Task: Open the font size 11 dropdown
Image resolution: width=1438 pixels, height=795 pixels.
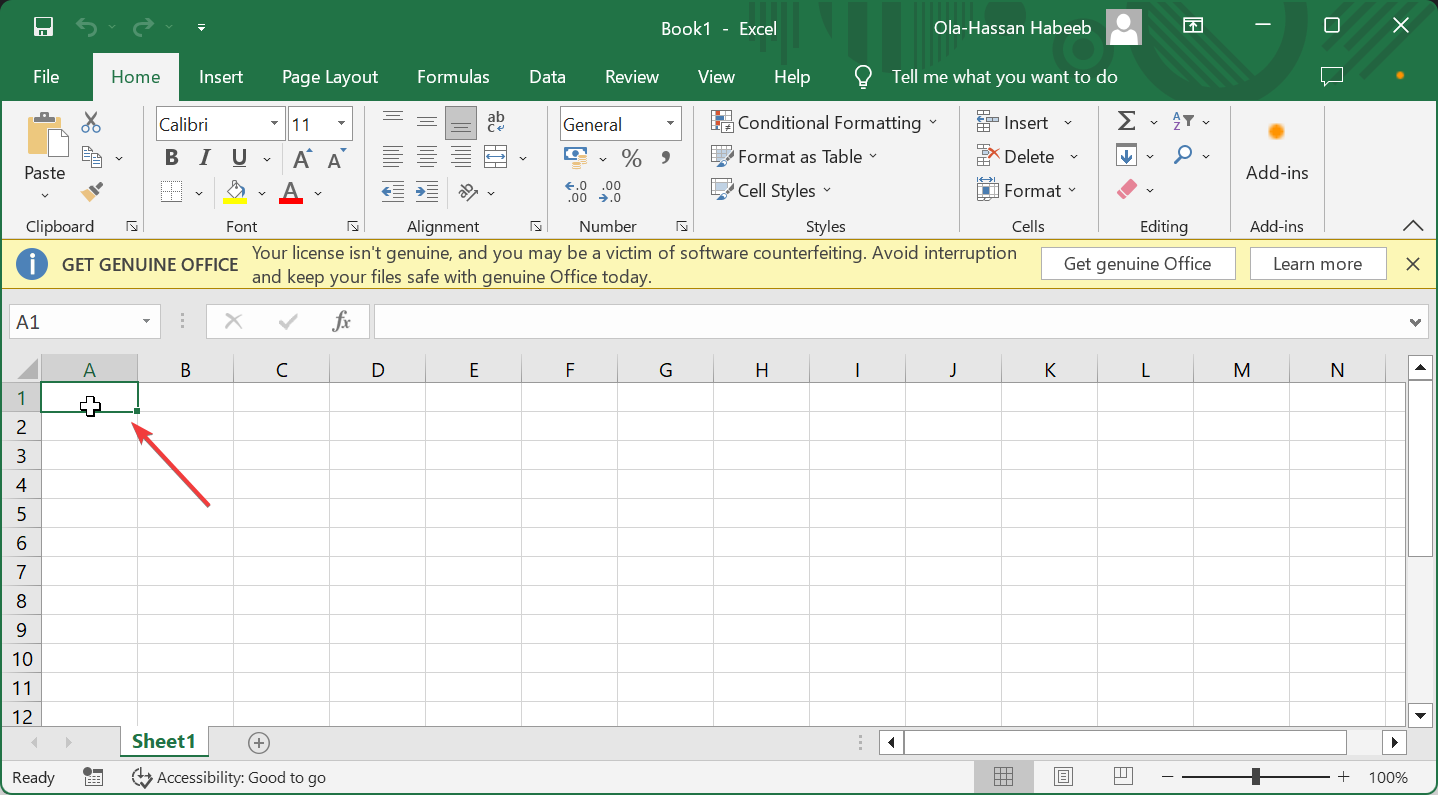Action: [x=342, y=124]
